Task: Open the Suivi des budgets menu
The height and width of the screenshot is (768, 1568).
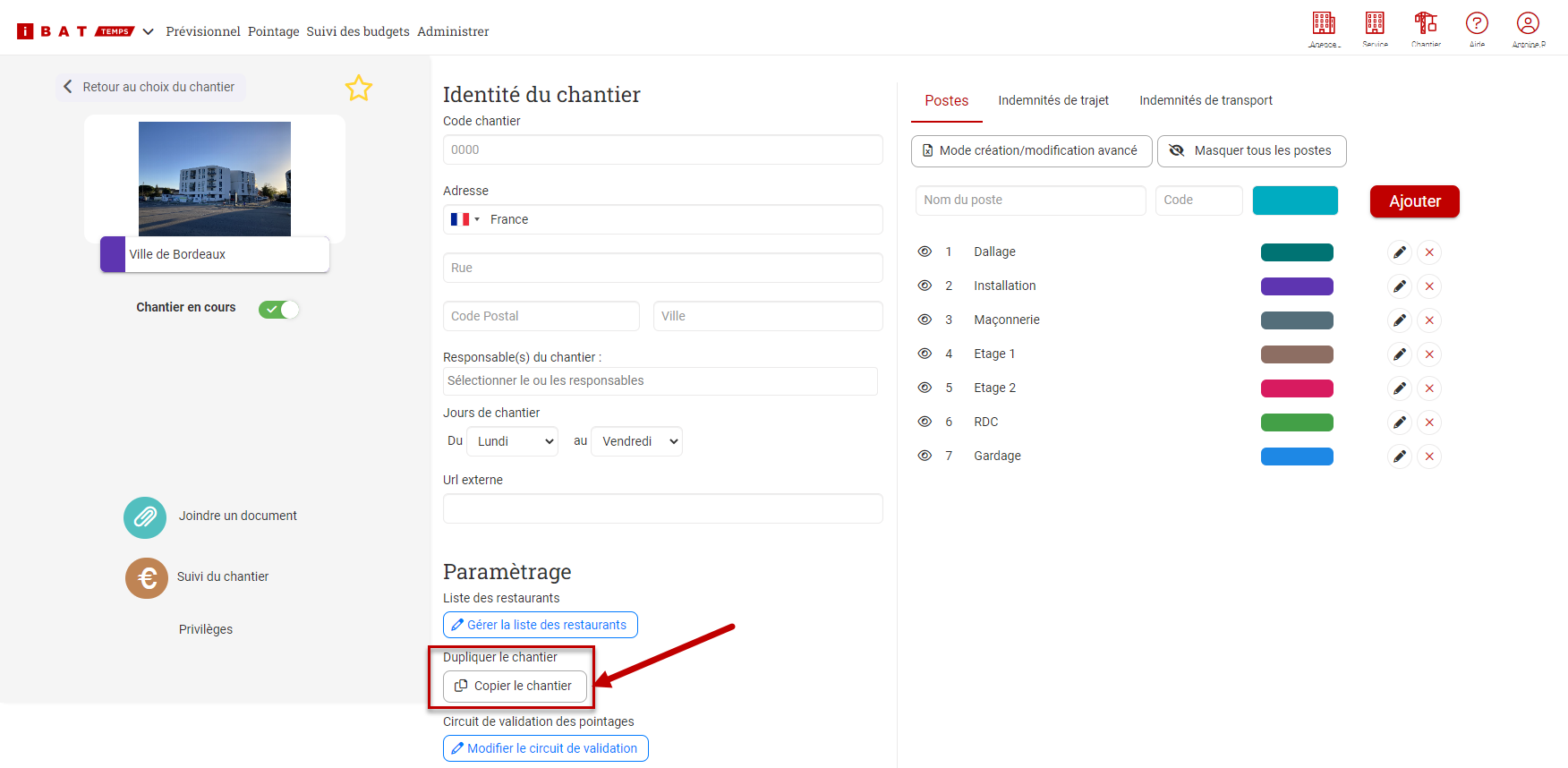Action: tap(358, 31)
